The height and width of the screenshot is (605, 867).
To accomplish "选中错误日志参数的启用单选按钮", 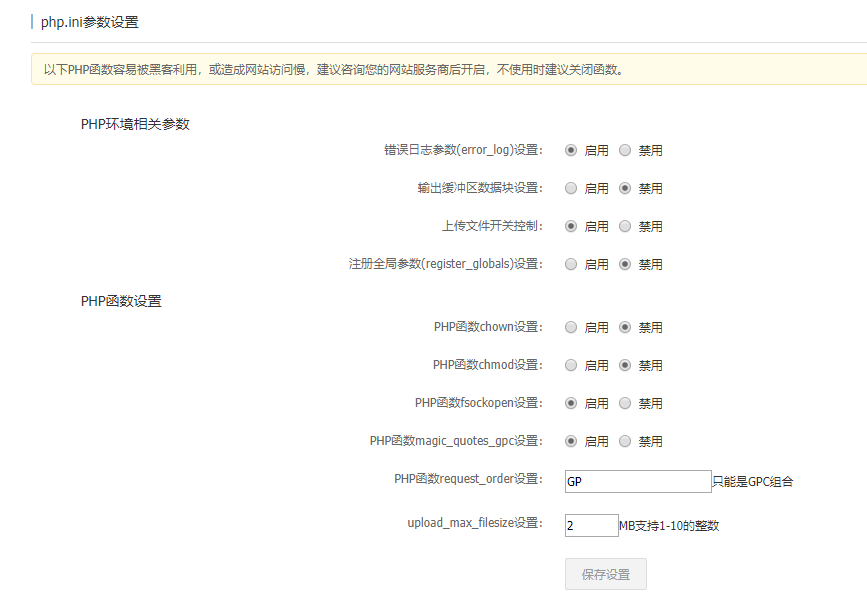I will click(x=571, y=150).
